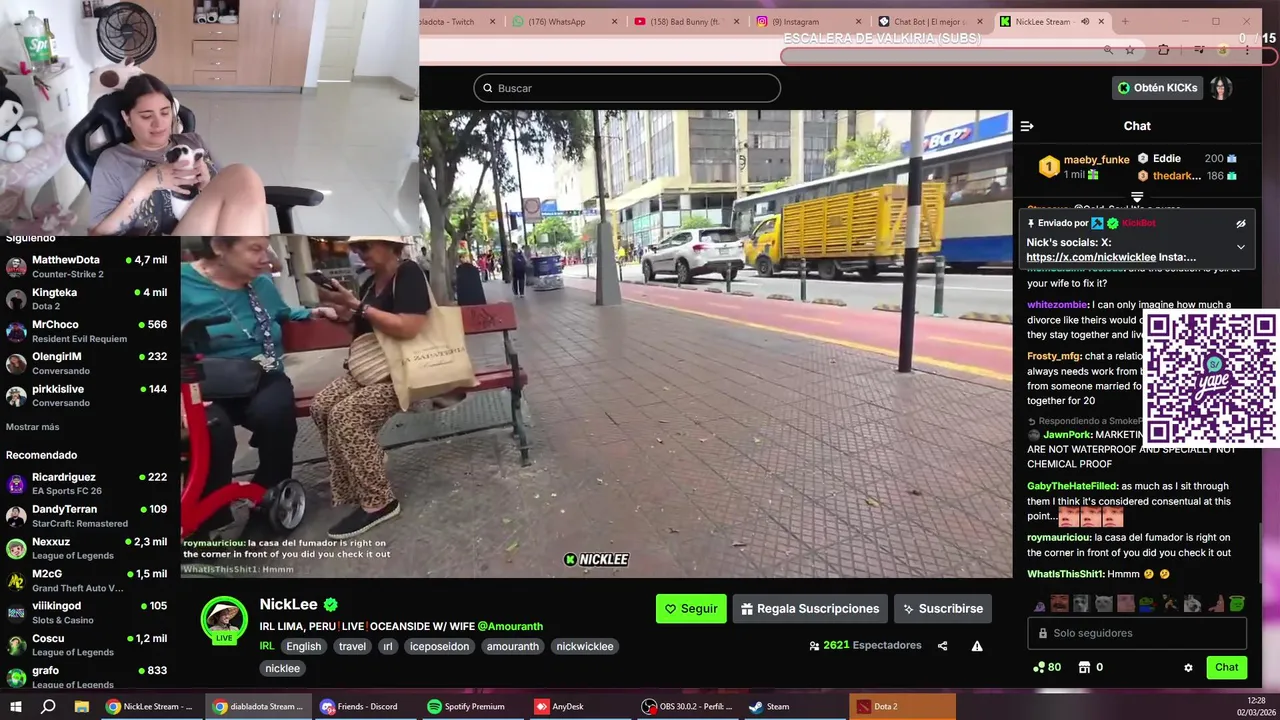Click the zoom magnifier icon in address bar
Screen dimensions: 1280x720
[1108, 50]
